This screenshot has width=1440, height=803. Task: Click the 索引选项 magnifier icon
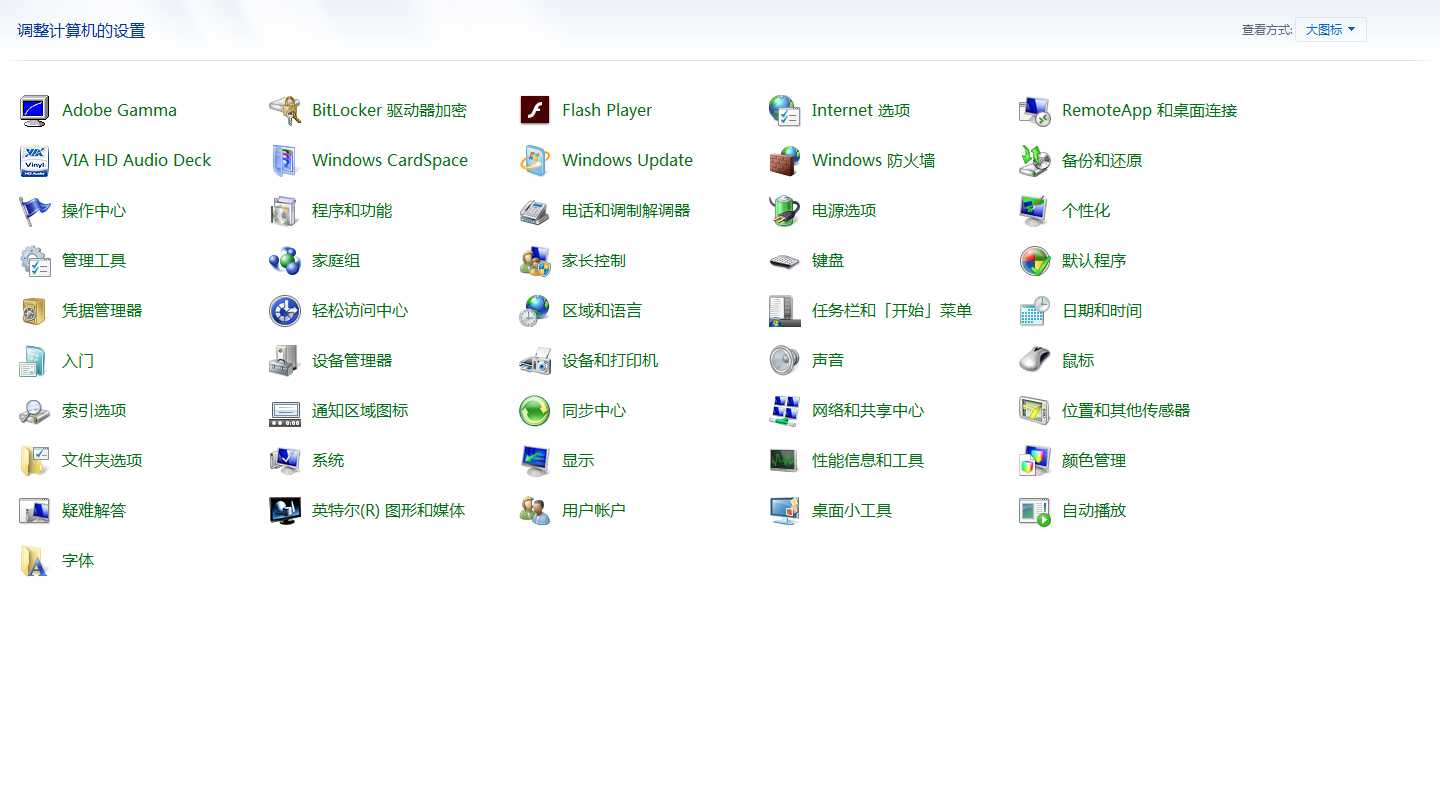click(x=35, y=410)
